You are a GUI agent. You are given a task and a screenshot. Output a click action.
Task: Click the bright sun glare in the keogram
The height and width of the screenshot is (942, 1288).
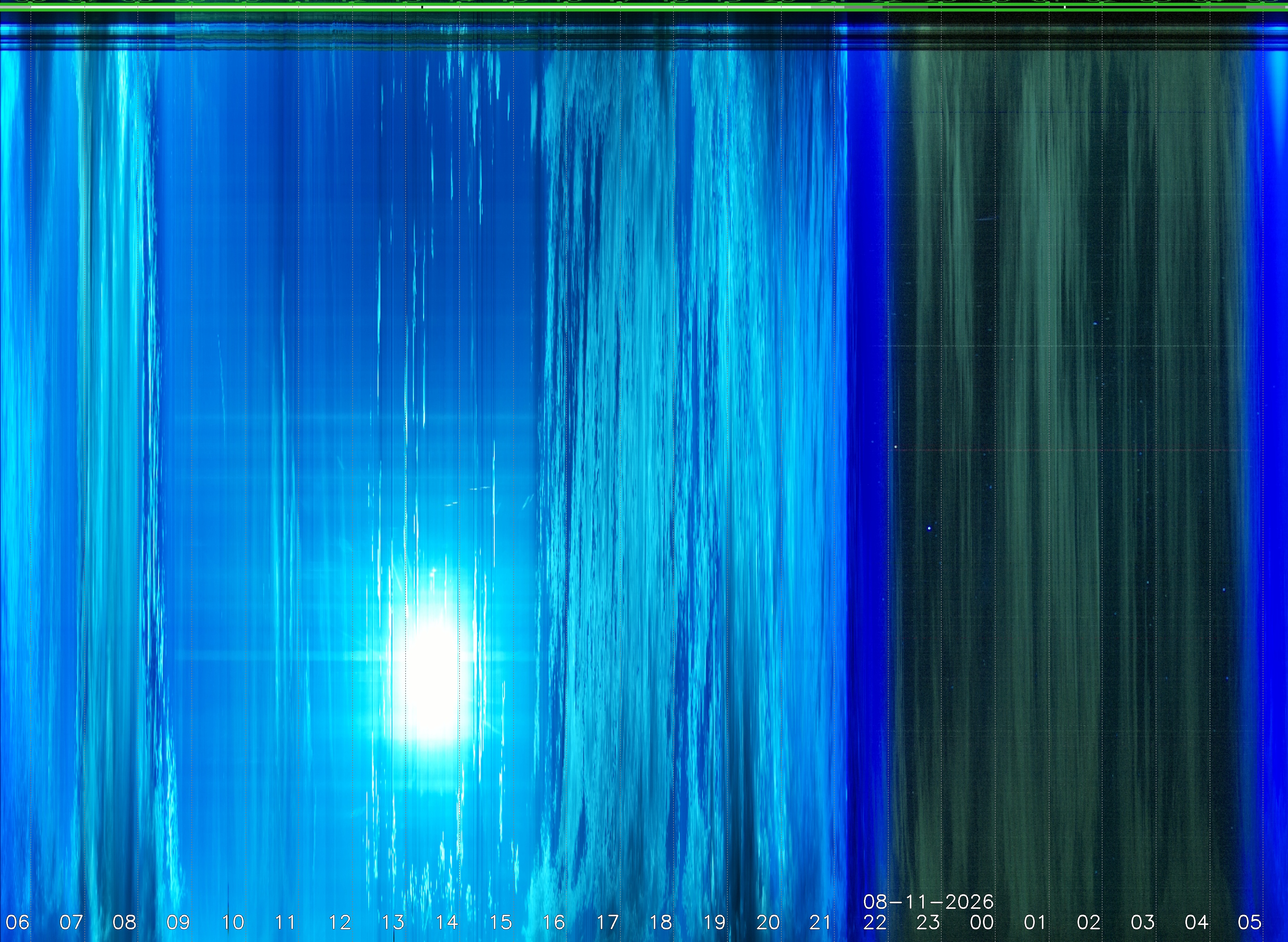click(435, 681)
